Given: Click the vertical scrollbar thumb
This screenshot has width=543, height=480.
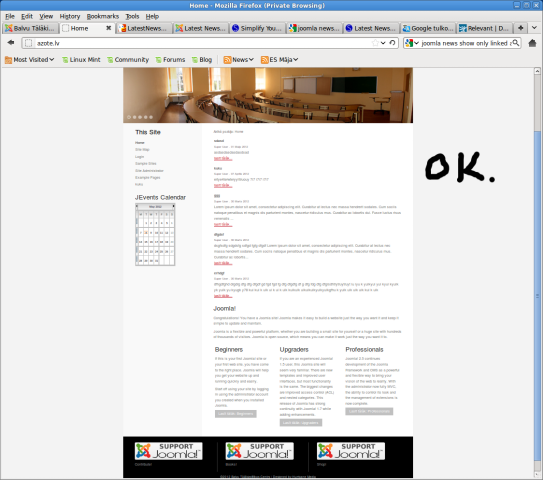Looking at the screenshot, I should pyautogui.click(x=537, y=295).
